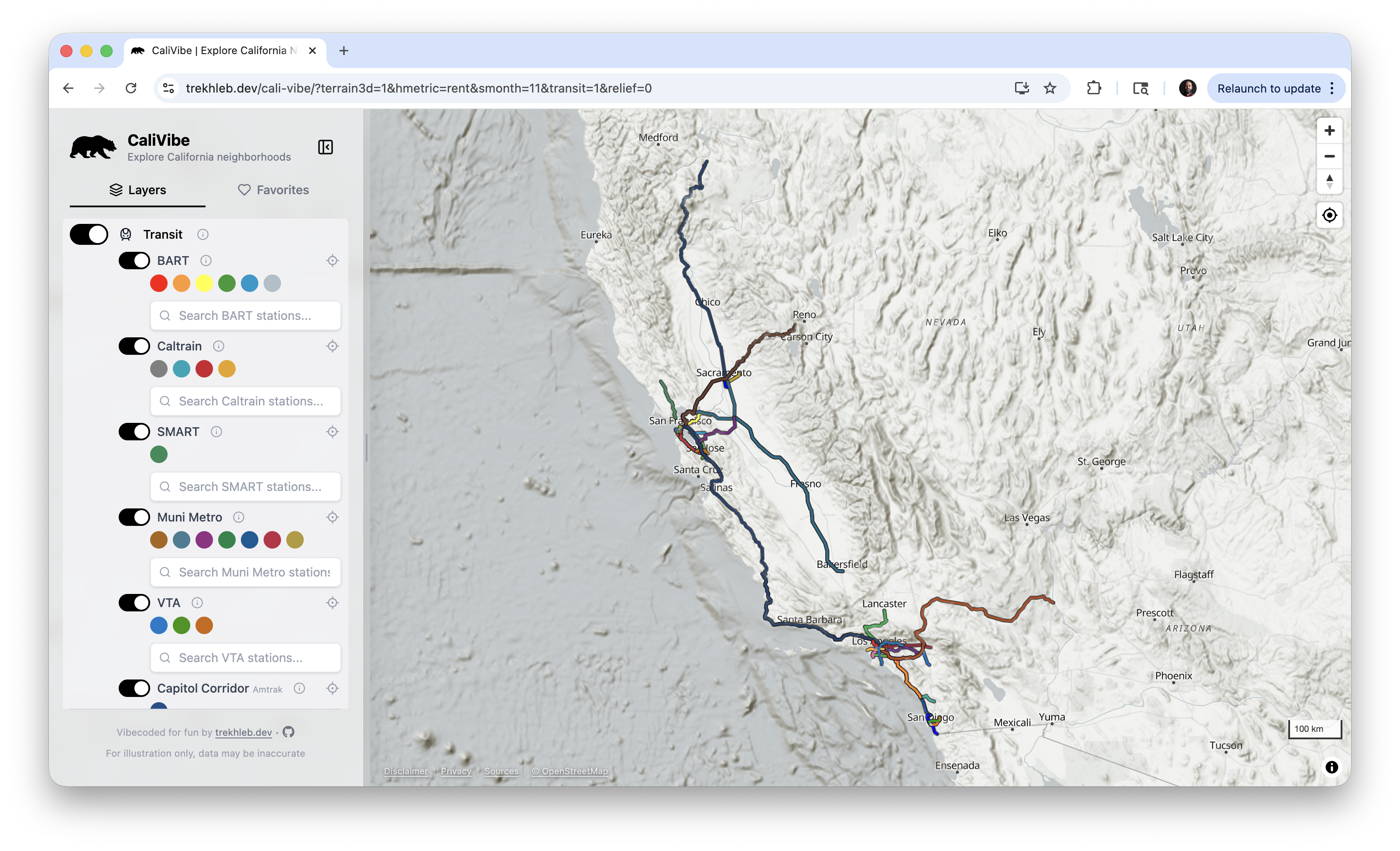This screenshot has width=1400, height=851.
Task: Disable the Caltrain layer toggle
Action: pyautogui.click(x=135, y=347)
